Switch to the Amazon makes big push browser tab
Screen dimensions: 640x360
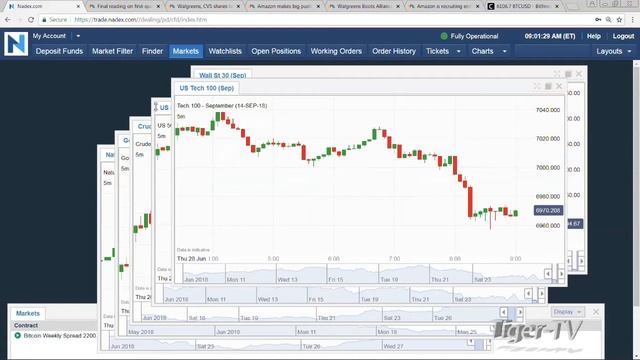point(285,6)
